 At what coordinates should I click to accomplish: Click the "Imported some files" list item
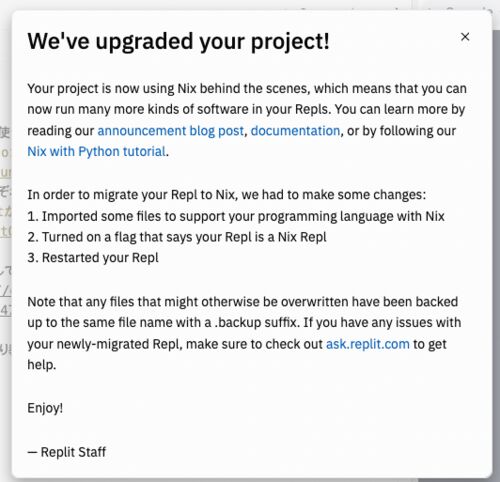(236, 216)
